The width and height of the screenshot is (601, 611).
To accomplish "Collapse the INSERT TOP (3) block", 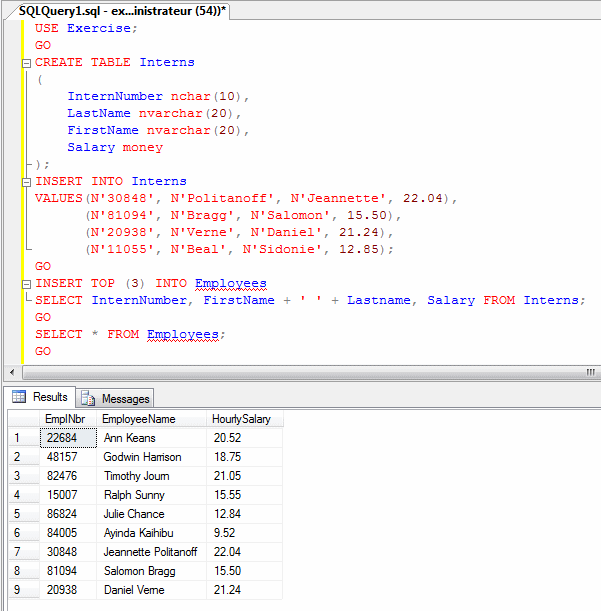I will point(27,284).
